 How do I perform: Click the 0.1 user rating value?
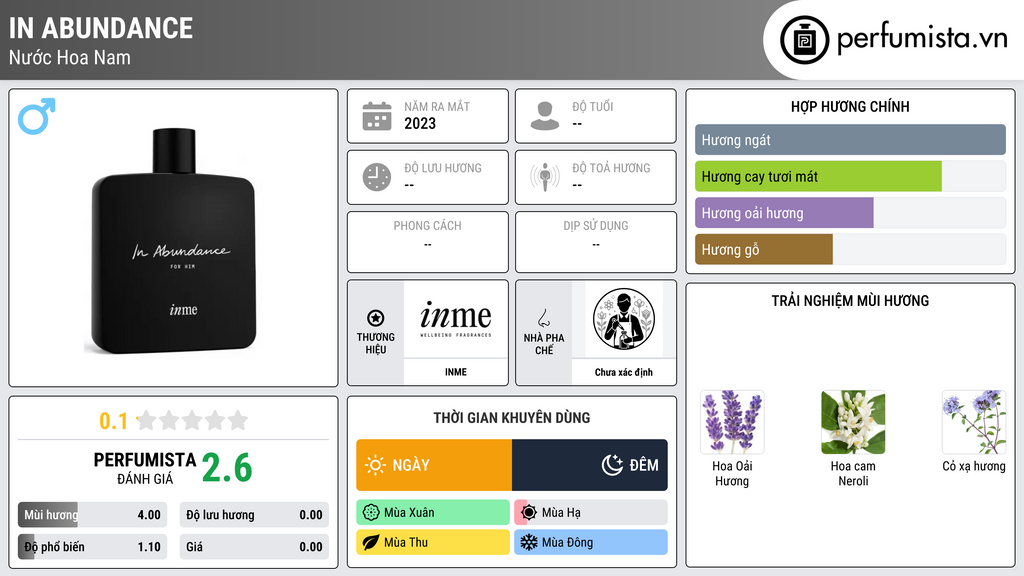pos(114,421)
